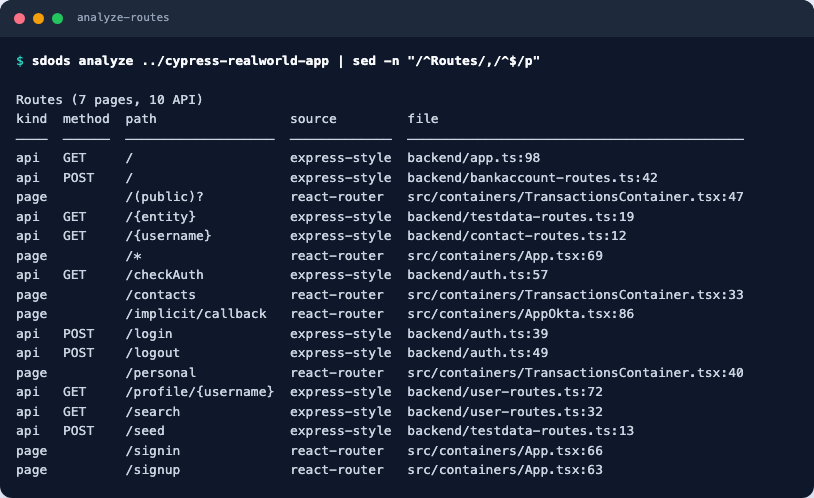Select src/containers/TransactionsContainer.tsx:40
The image size is (814, 498).
575,372
